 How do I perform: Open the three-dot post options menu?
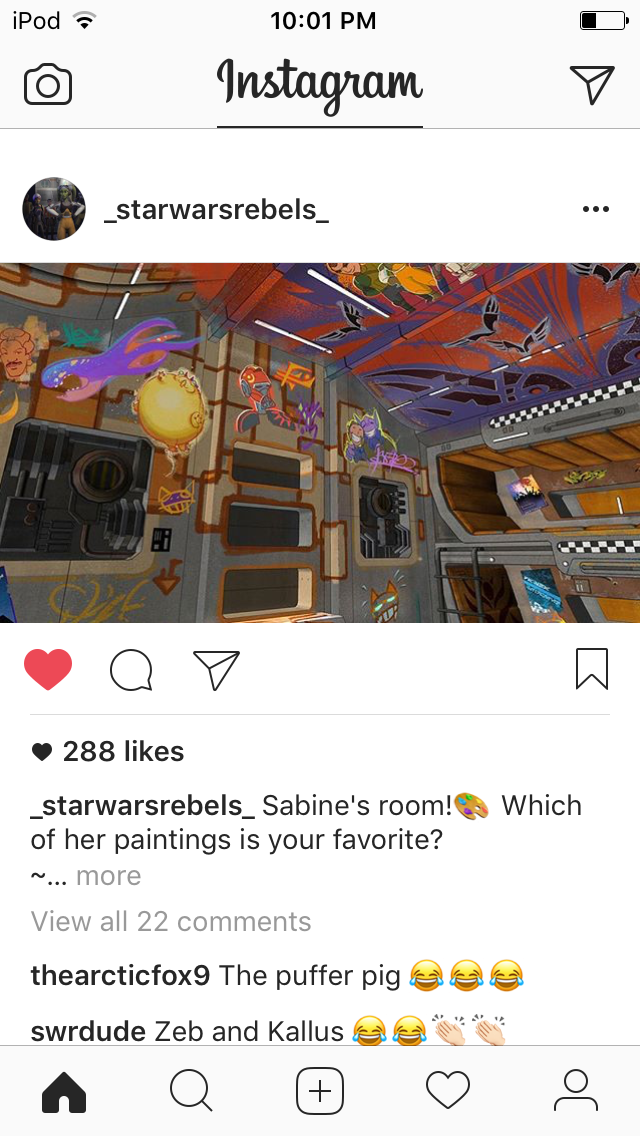(596, 209)
